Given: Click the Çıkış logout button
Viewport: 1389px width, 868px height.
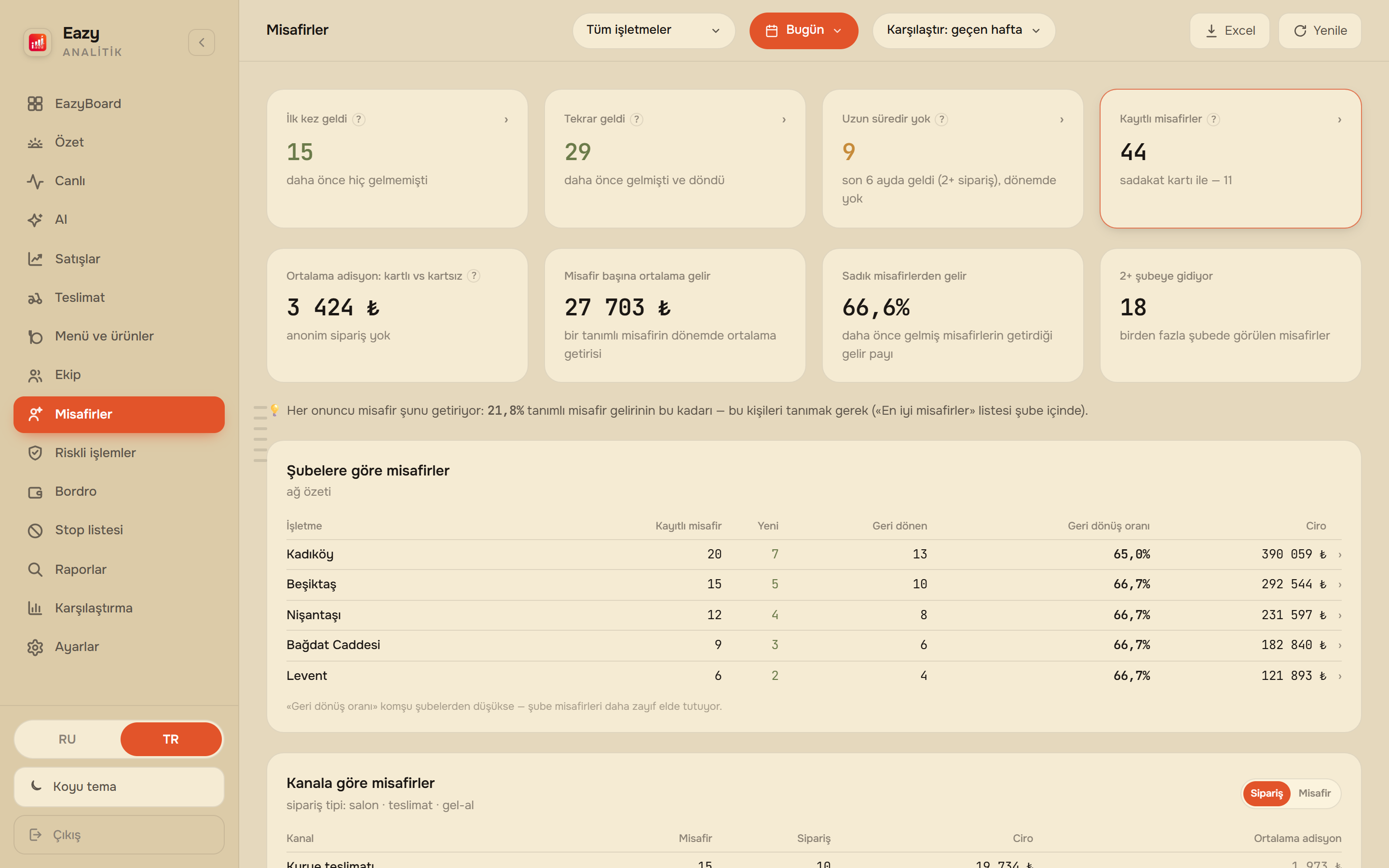Looking at the screenshot, I should tap(119, 835).
